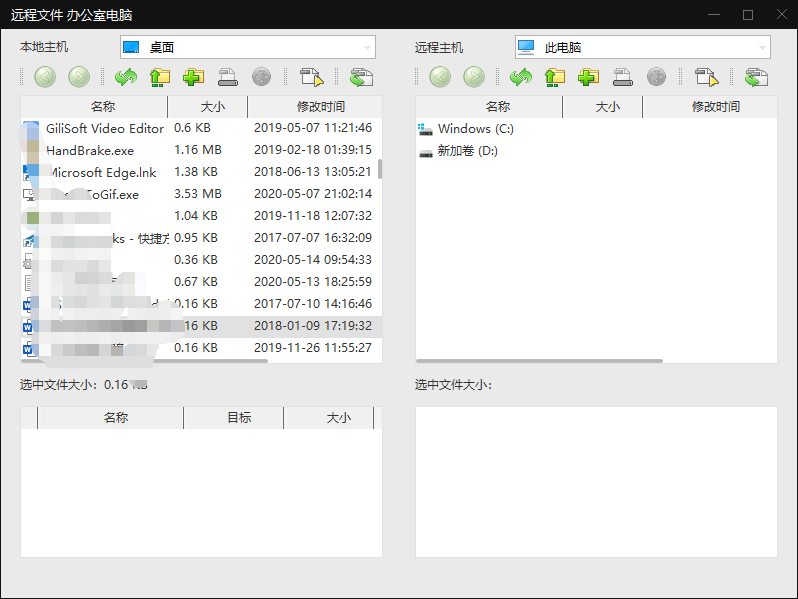
Task: Sort remote files by 修改时间 column
Action: coord(710,106)
